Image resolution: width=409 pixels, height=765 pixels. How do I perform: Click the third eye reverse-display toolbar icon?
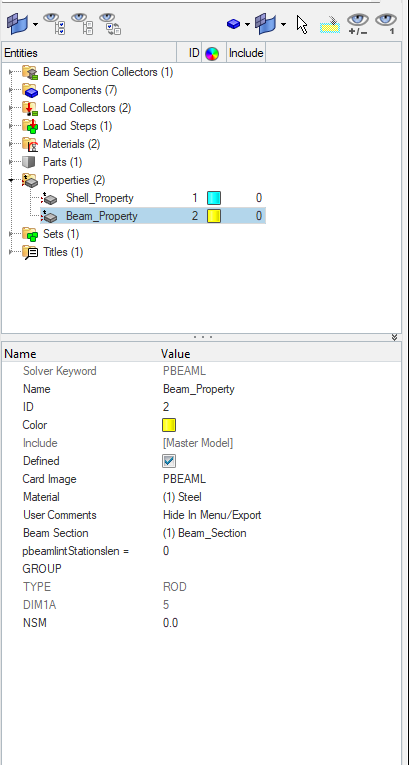[x=110, y=24]
